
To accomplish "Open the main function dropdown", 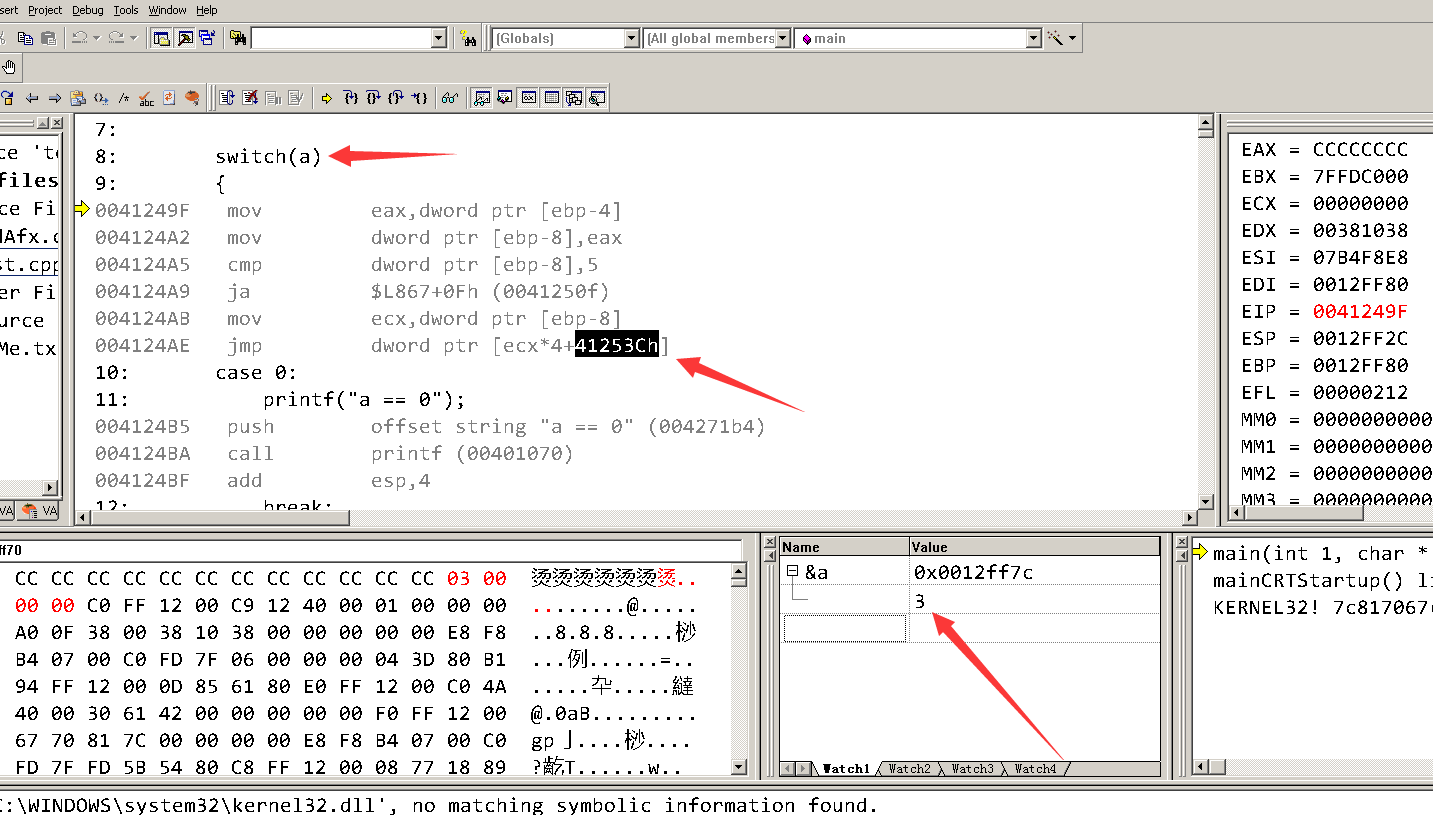I will [x=1034, y=38].
